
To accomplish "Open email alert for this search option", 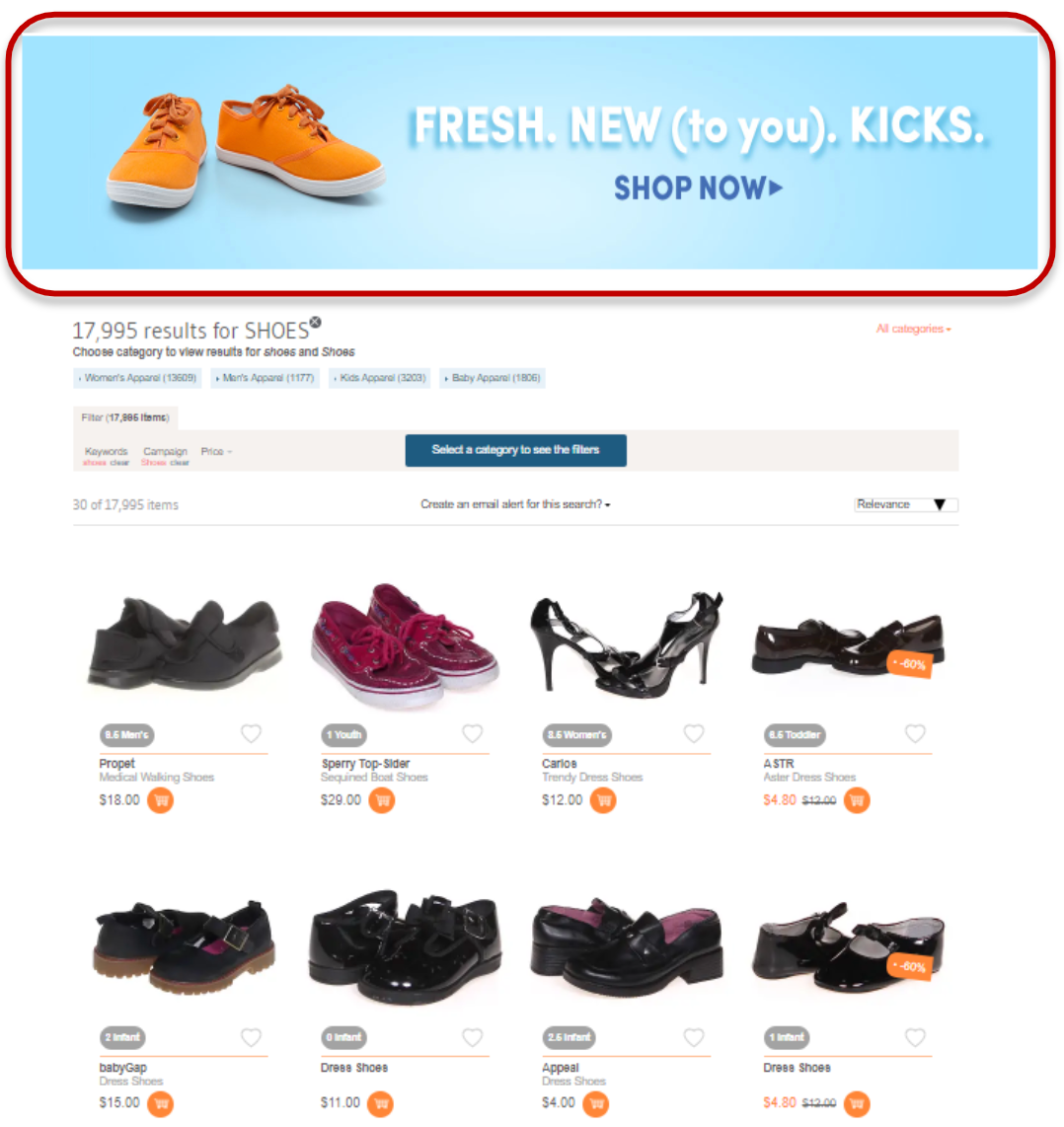I will pos(515,504).
